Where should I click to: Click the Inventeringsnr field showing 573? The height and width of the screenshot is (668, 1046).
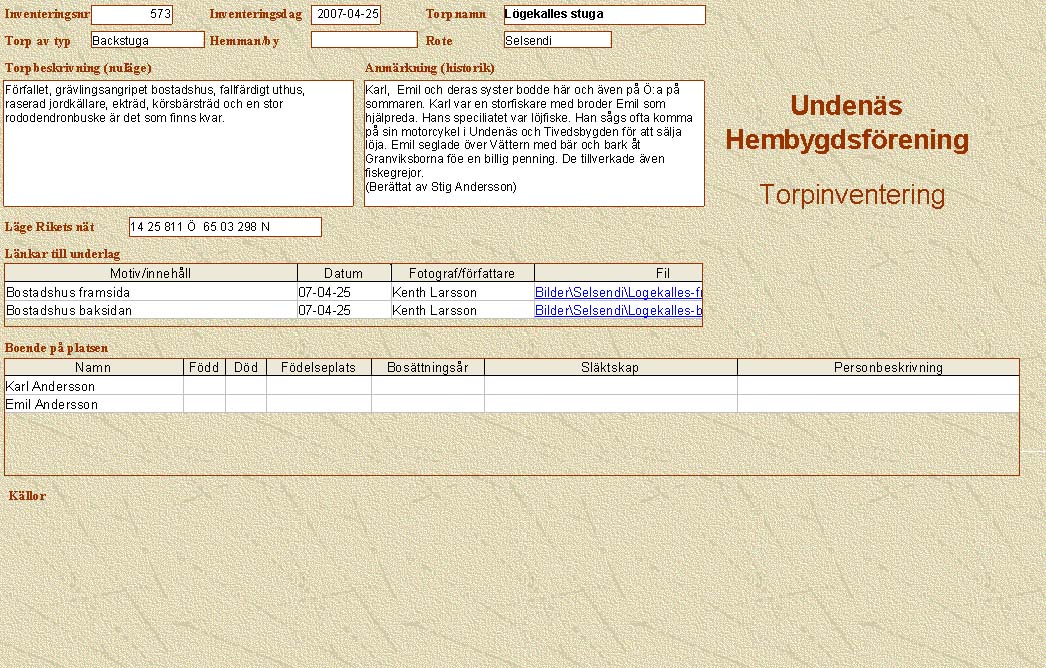tap(131, 15)
